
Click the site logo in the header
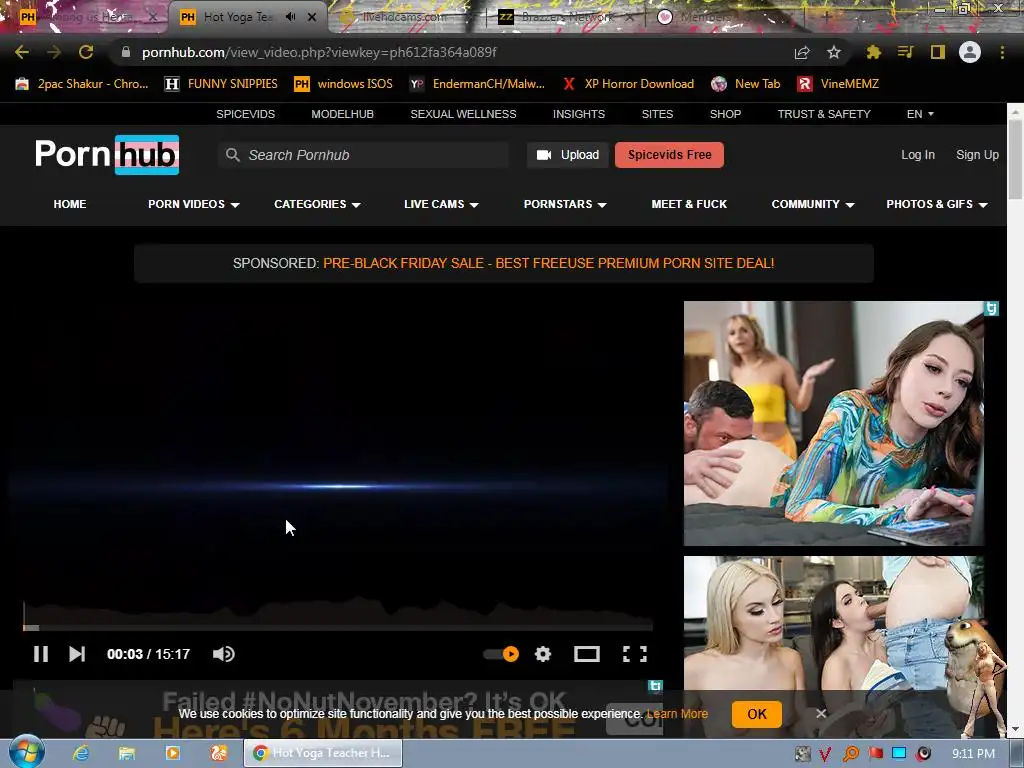click(107, 155)
